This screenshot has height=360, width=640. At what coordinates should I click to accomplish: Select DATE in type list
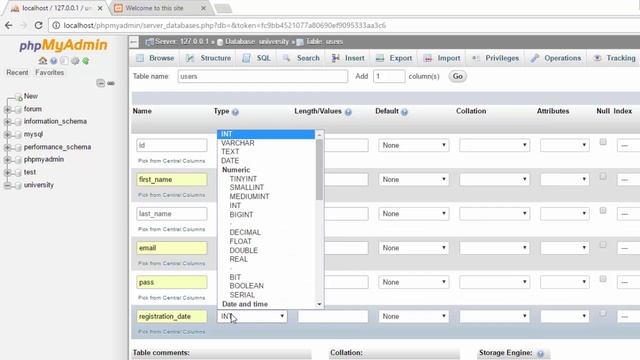click(230, 161)
